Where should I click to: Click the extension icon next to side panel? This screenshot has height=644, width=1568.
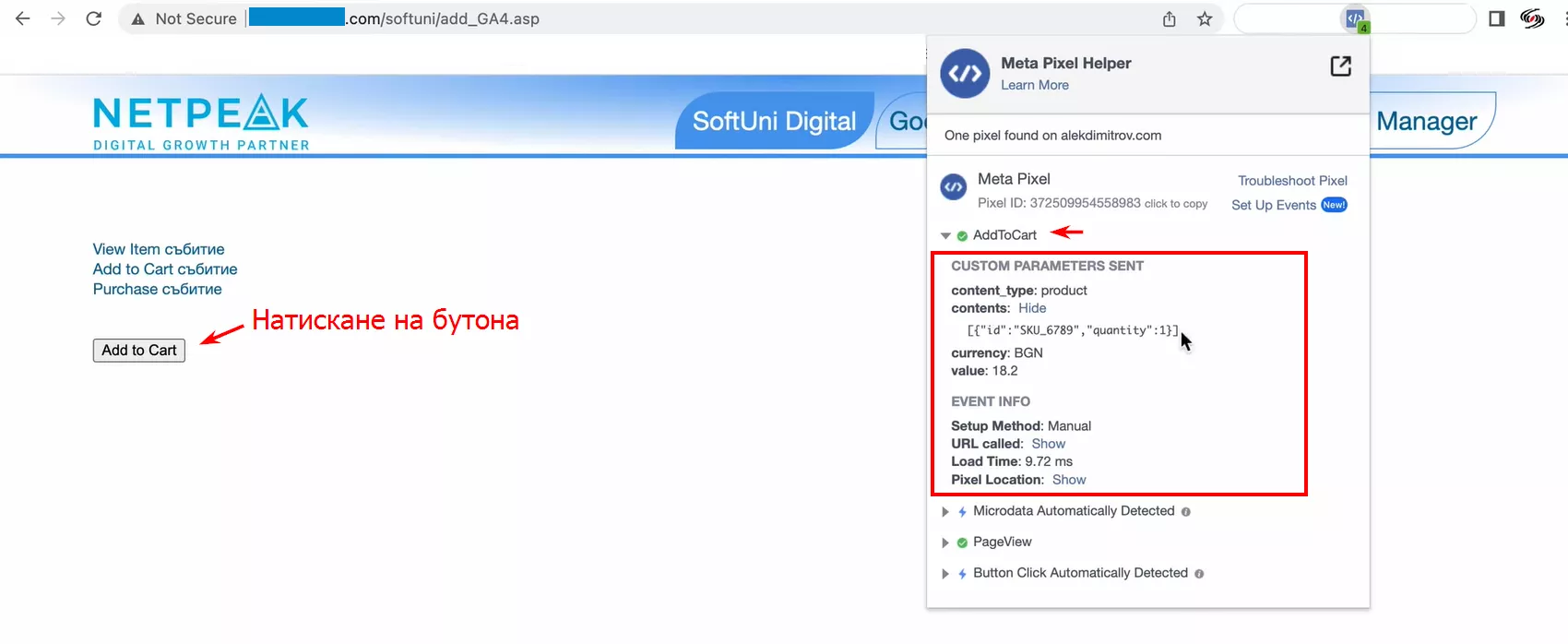(1532, 18)
